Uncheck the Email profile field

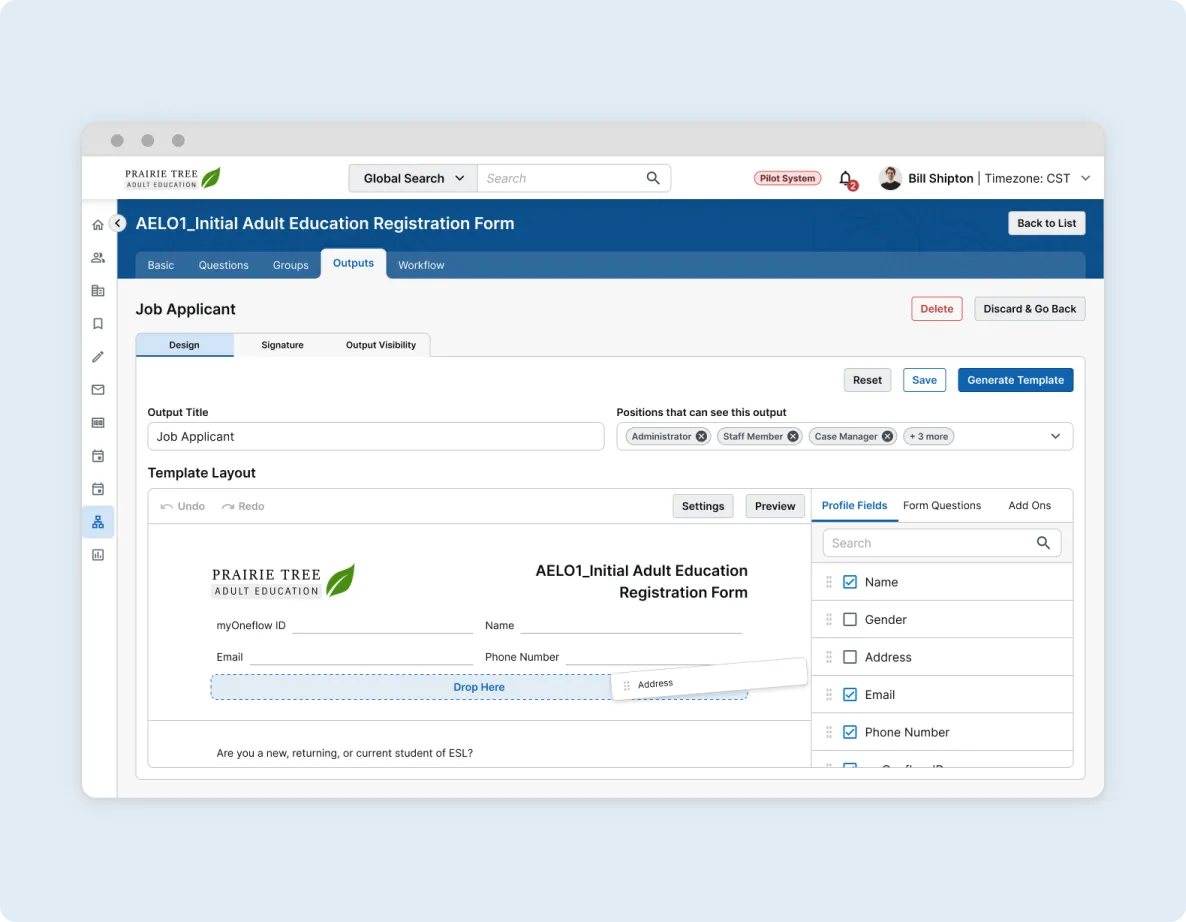(x=850, y=695)
